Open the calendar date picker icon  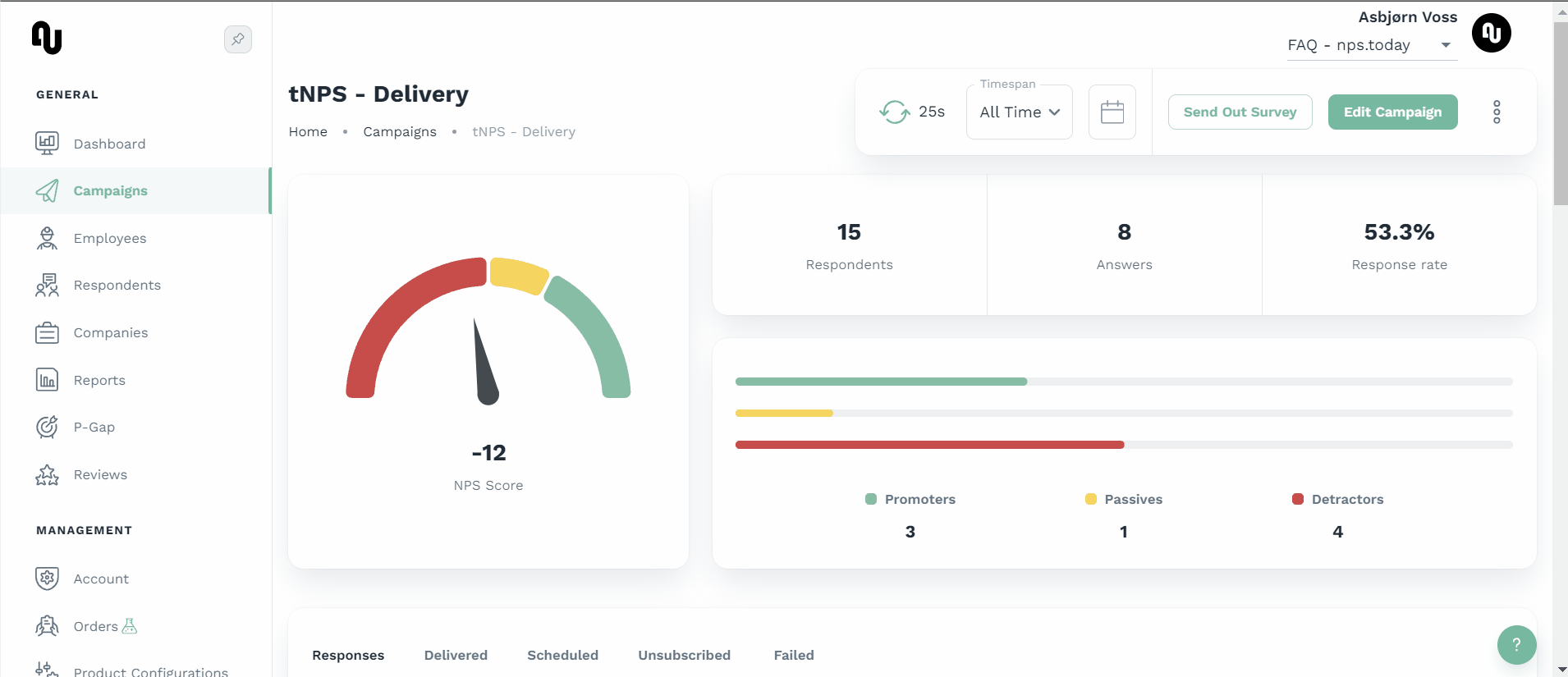1112,112
